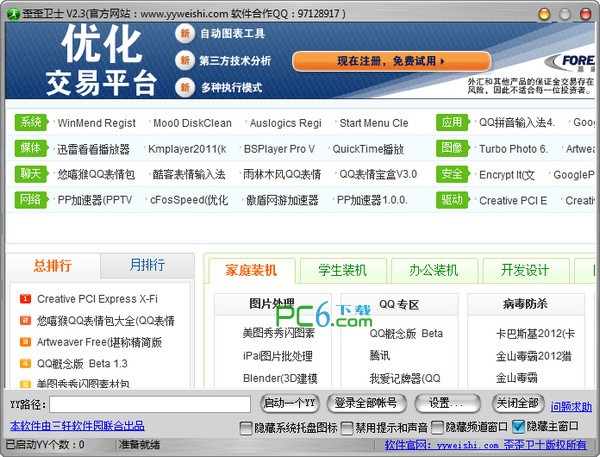The image size is (600, 457).
Task: Switch to the 月排行 tab
Action: coord(147,265)
